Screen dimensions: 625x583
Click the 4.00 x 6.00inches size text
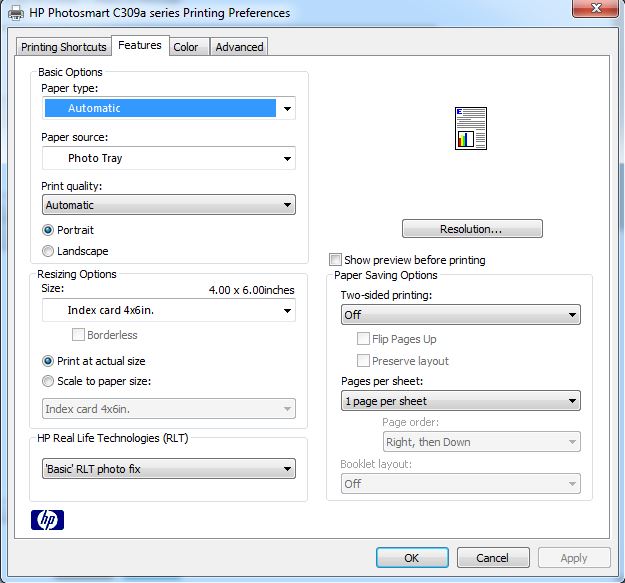(x=252, y=290)
